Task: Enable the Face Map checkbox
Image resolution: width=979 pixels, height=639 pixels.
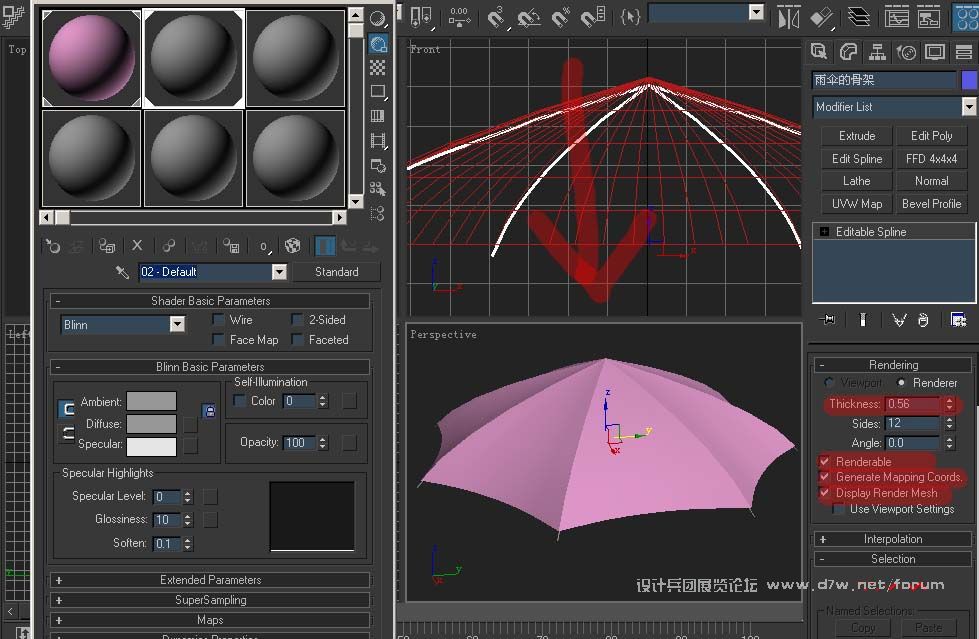Action: pyautogui.click(x=218, y=339)
